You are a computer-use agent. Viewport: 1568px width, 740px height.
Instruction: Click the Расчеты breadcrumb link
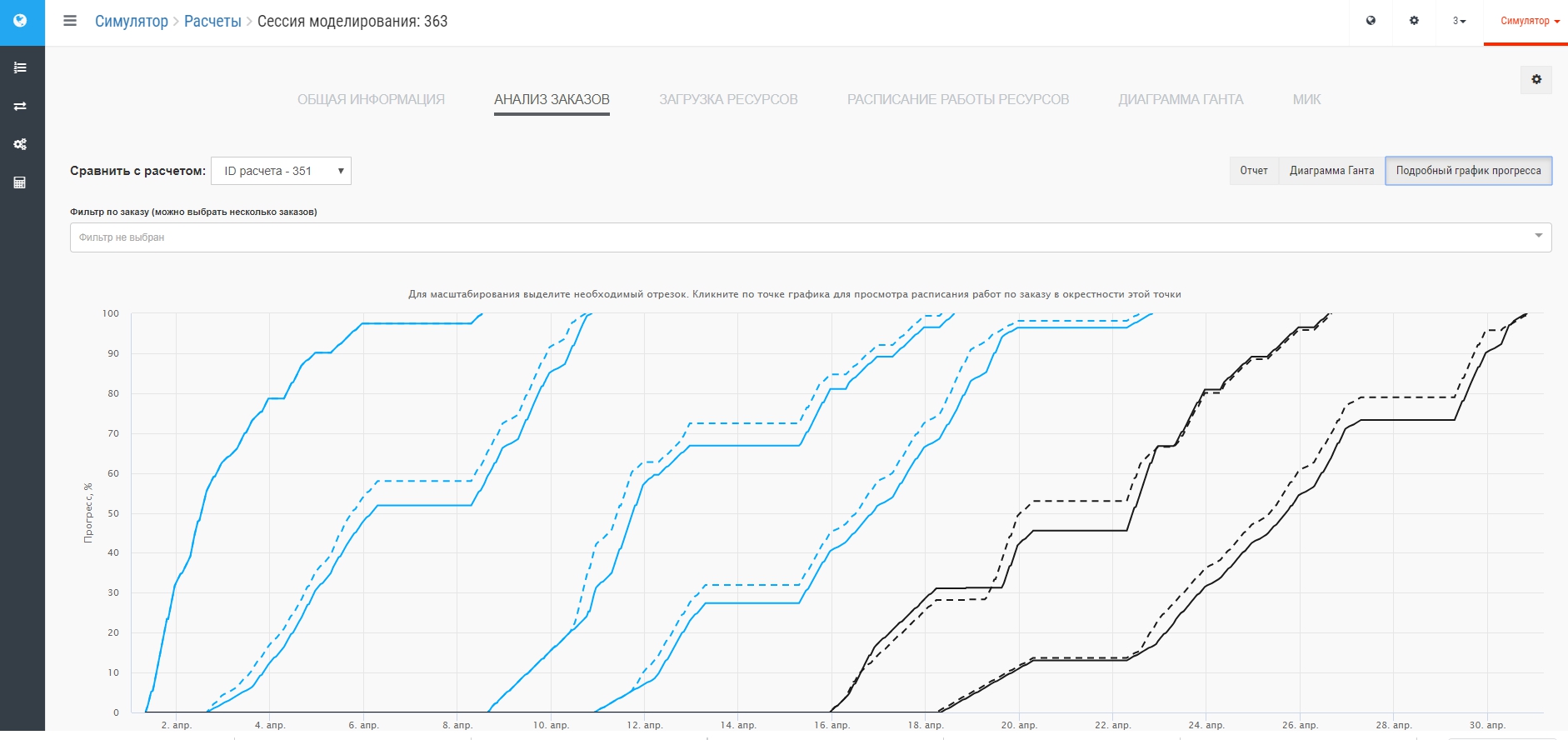point(212,21)
